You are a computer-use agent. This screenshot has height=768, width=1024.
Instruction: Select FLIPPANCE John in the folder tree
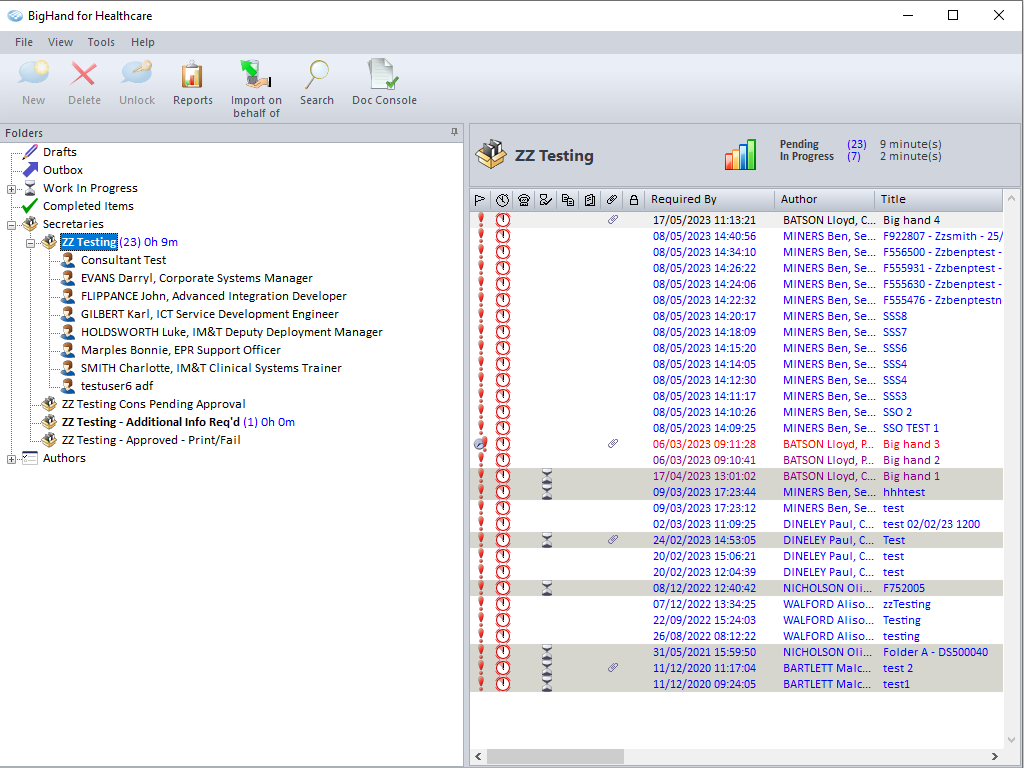pyautogui.click(x=214, y=296)
